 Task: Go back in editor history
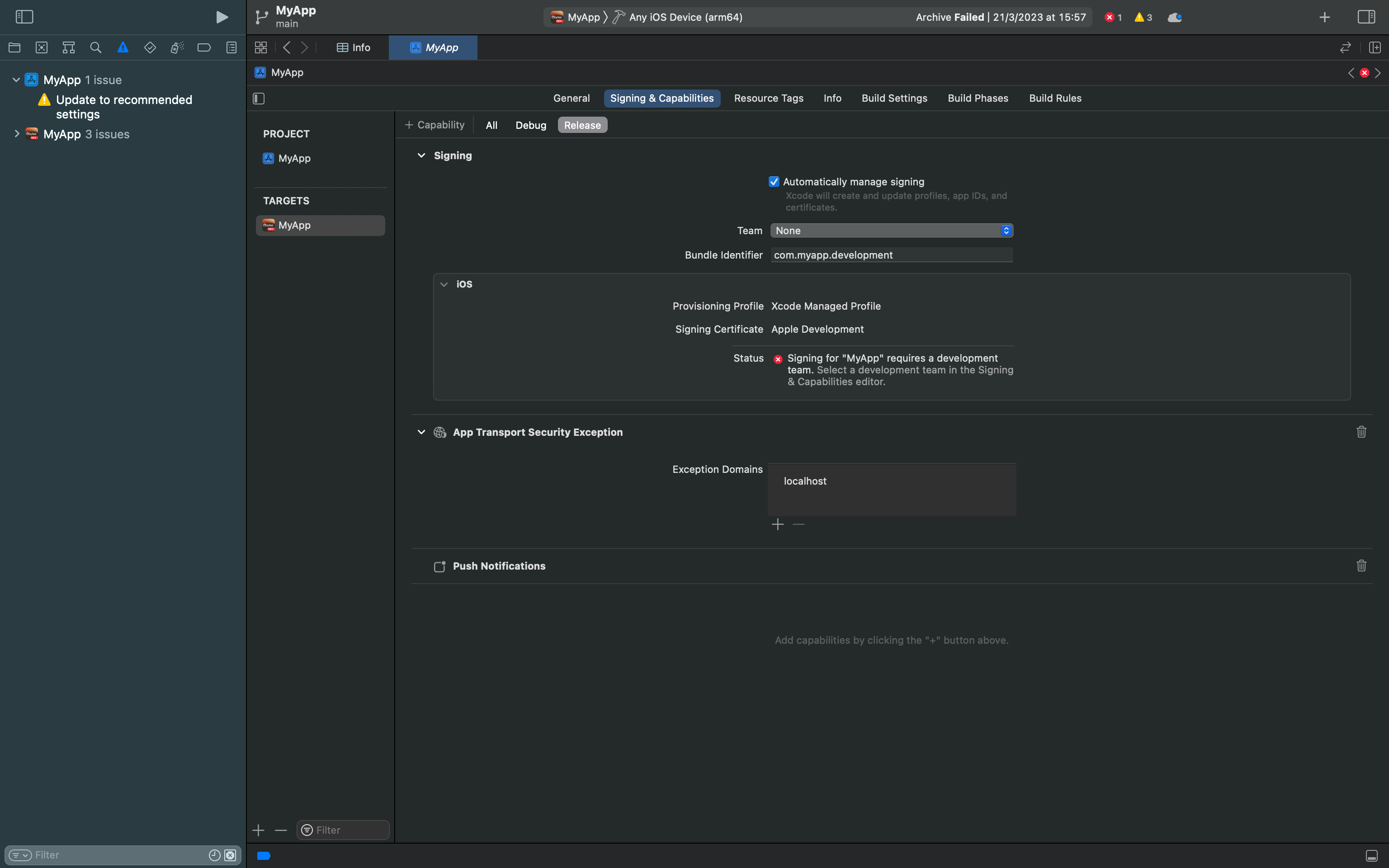click(x=286, y=47)
